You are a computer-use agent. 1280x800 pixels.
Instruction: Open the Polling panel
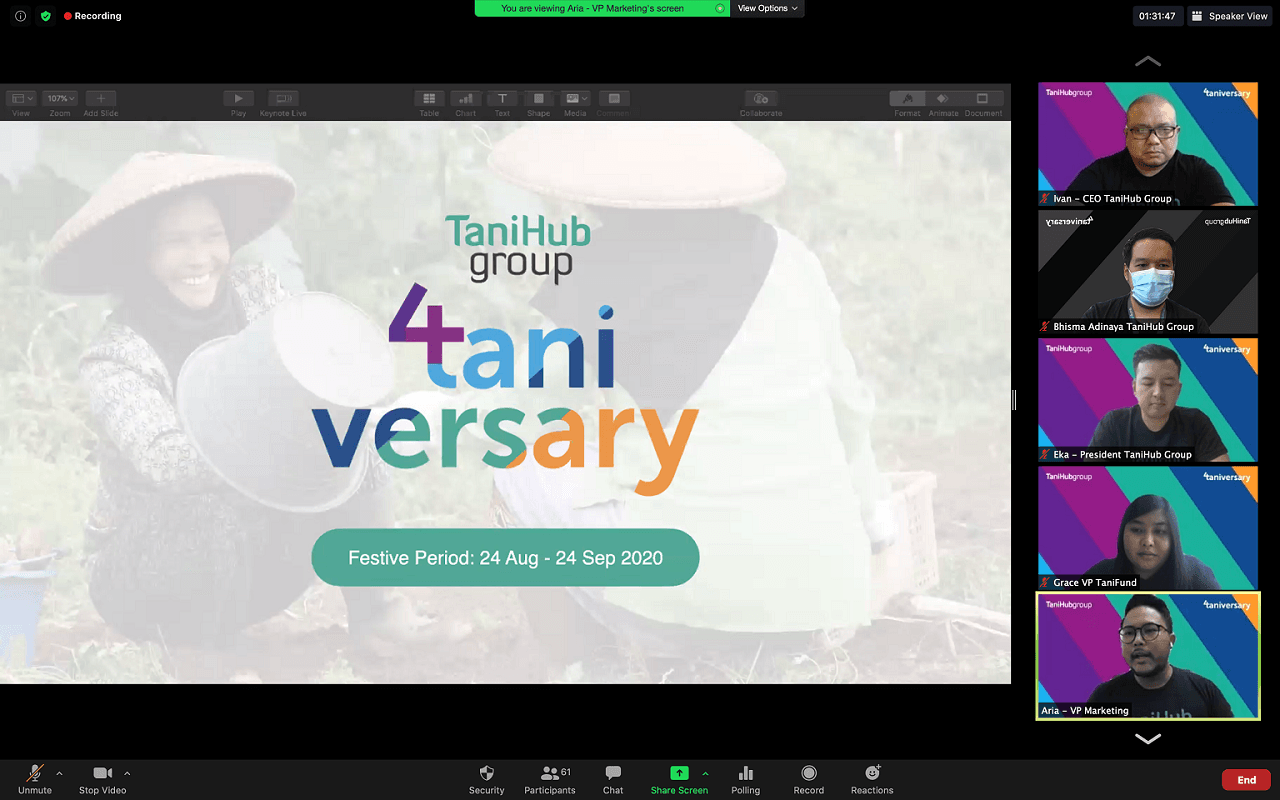(745, 774)
